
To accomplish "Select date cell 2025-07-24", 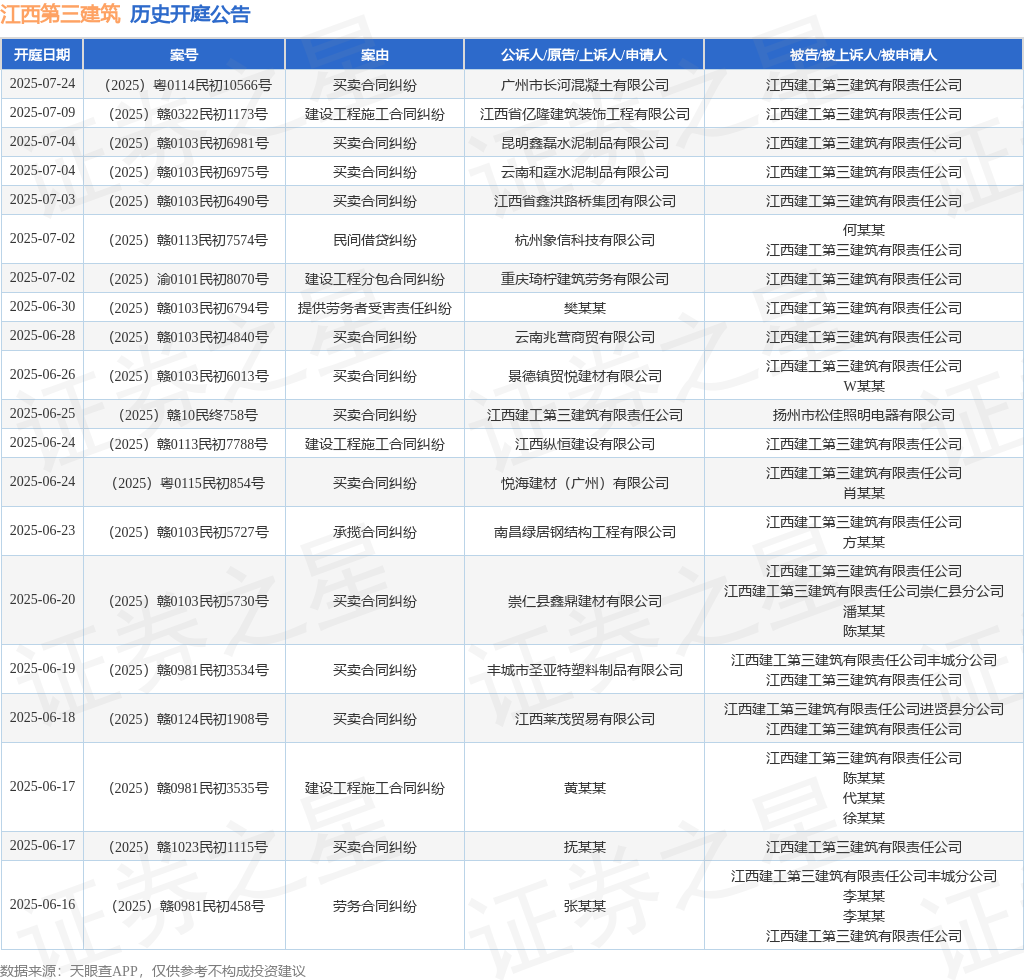I will pyautogui.click(x=42, y=84).
